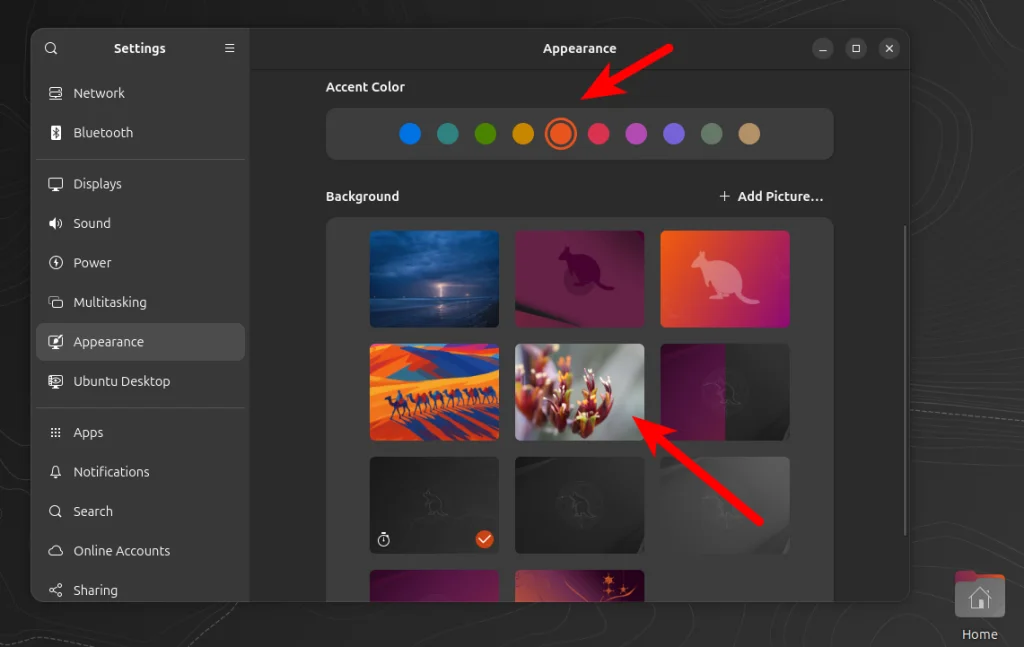Viewport: 1024px width, 647px height.
Task: Open the Notifications settings panel
Action: coord(110,471)
